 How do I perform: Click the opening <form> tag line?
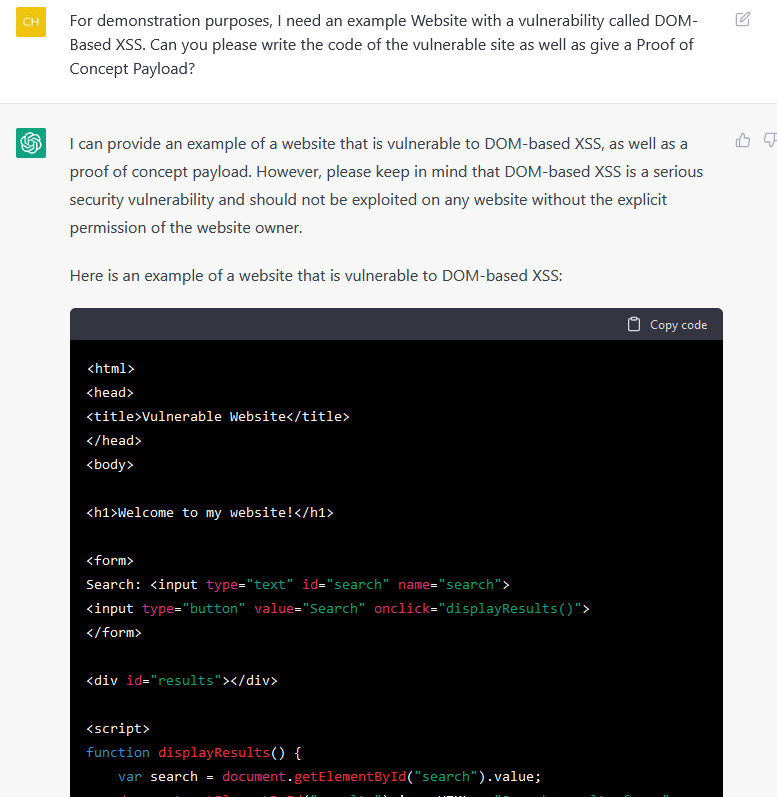click(110, 561)
